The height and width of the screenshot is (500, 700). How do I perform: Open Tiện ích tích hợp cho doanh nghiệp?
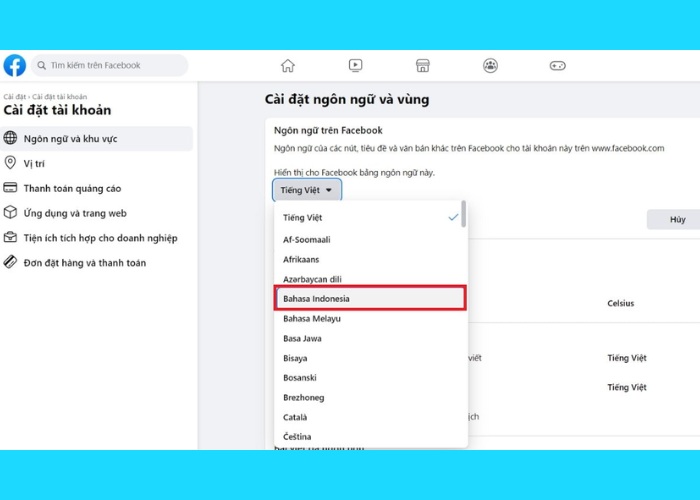pos(100,238)
